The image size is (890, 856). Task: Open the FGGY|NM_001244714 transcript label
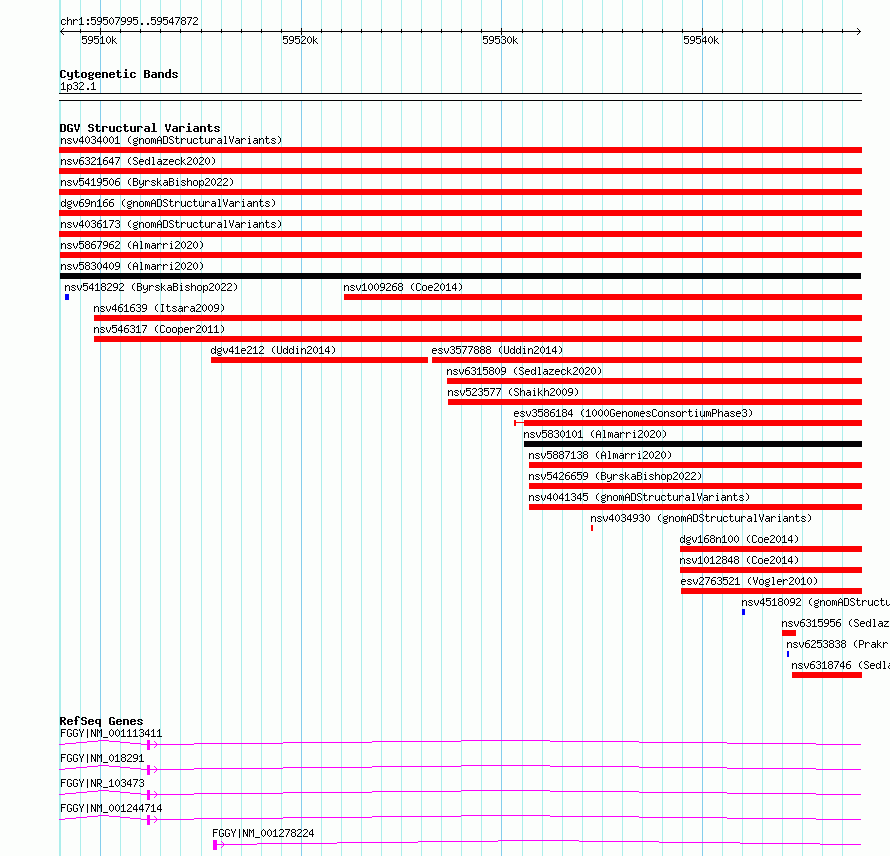coord(111,808)
